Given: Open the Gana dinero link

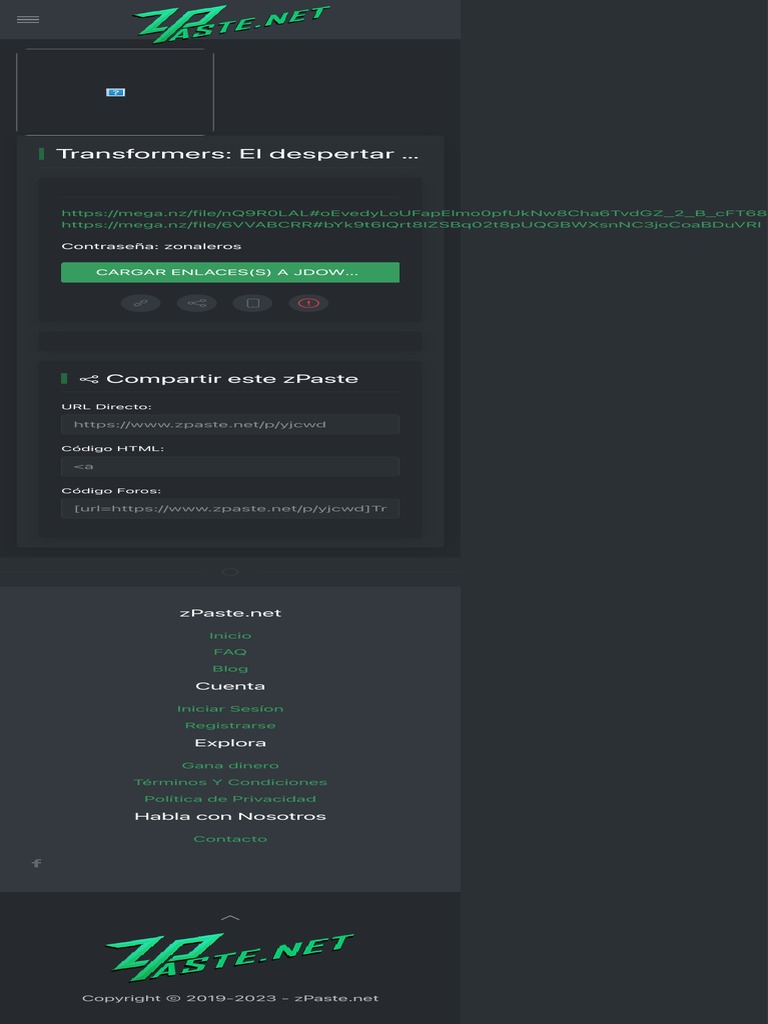Looking at the screenshot, I should 230,765.
